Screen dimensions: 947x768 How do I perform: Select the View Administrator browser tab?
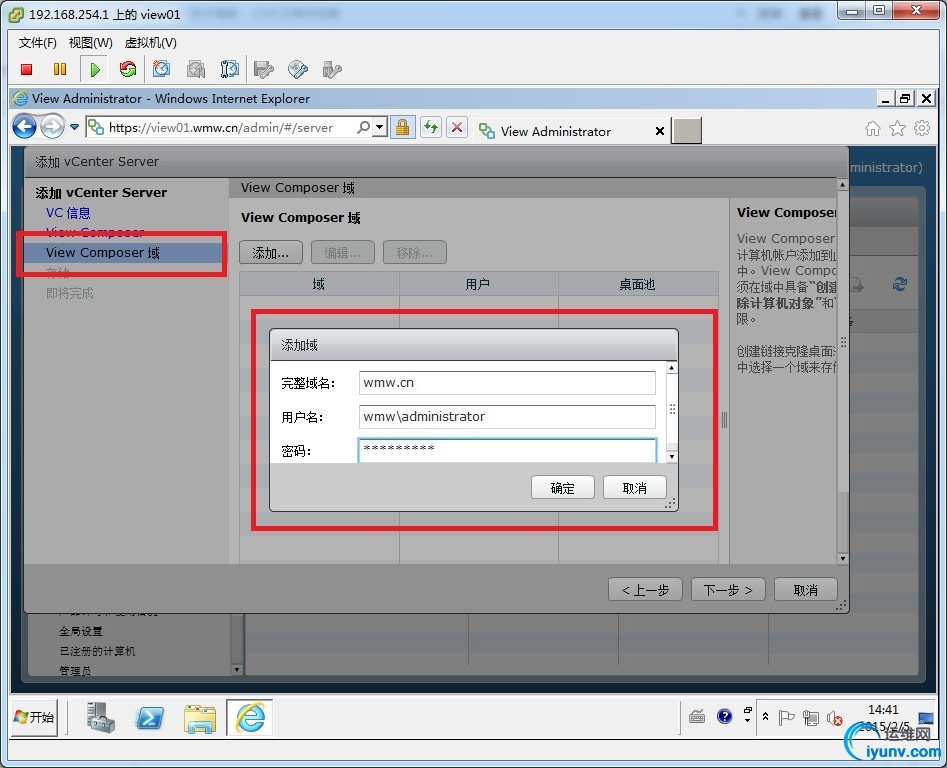click(x=556, y=131)
